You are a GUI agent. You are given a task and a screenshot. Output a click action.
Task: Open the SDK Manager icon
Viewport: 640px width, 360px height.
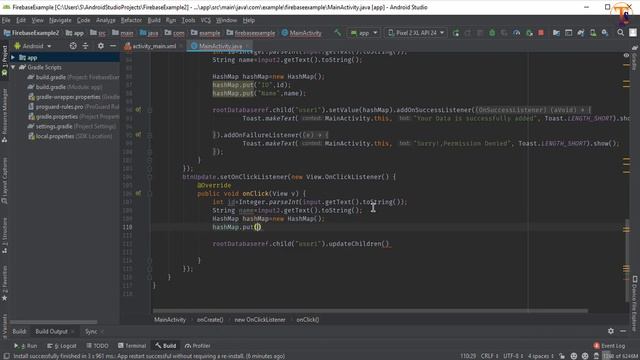(605, 33)
